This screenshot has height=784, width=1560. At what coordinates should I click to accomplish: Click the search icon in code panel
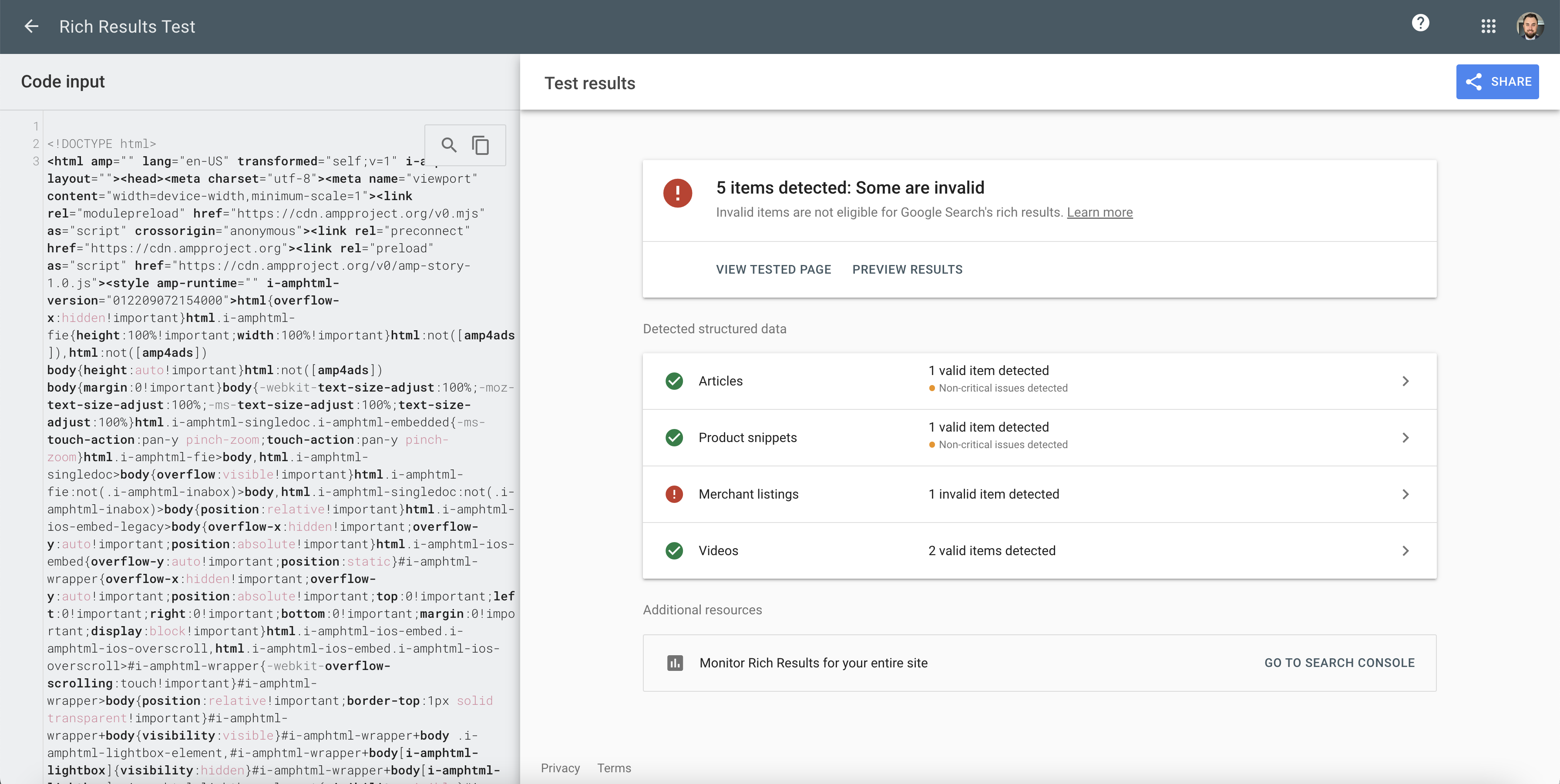[449, 145]
